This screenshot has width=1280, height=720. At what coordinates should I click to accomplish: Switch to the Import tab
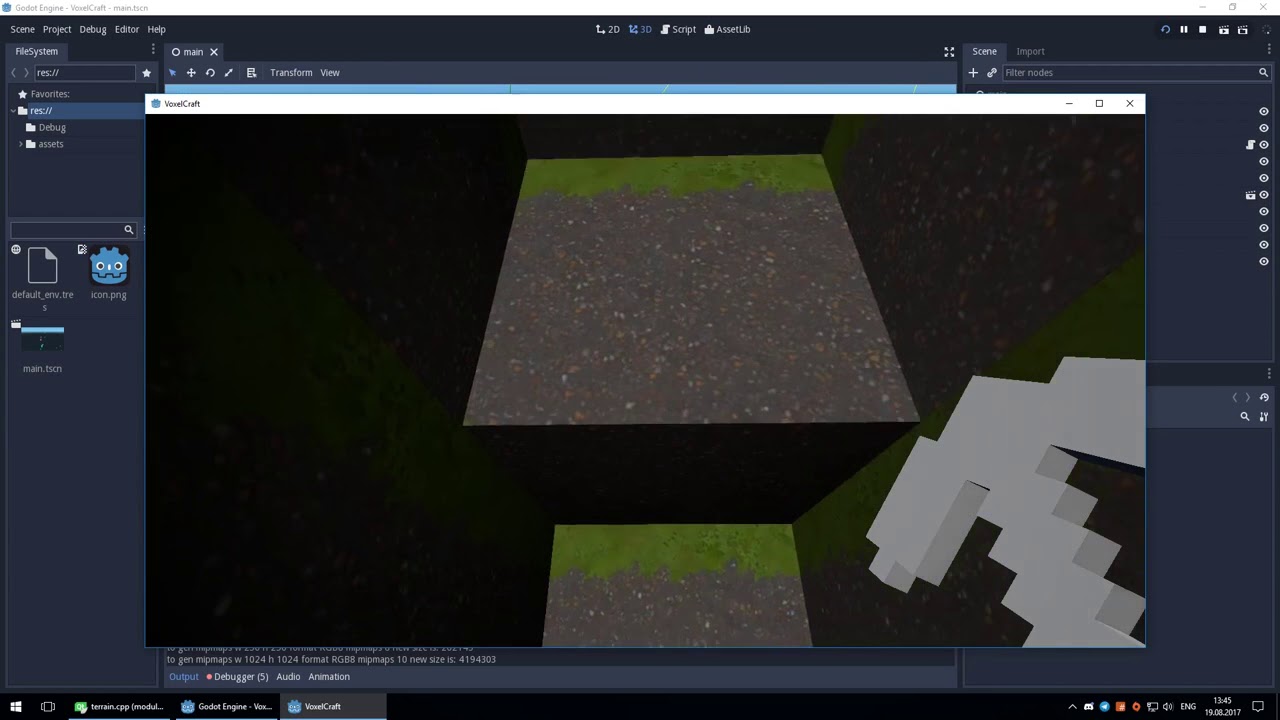(1030, 51)
